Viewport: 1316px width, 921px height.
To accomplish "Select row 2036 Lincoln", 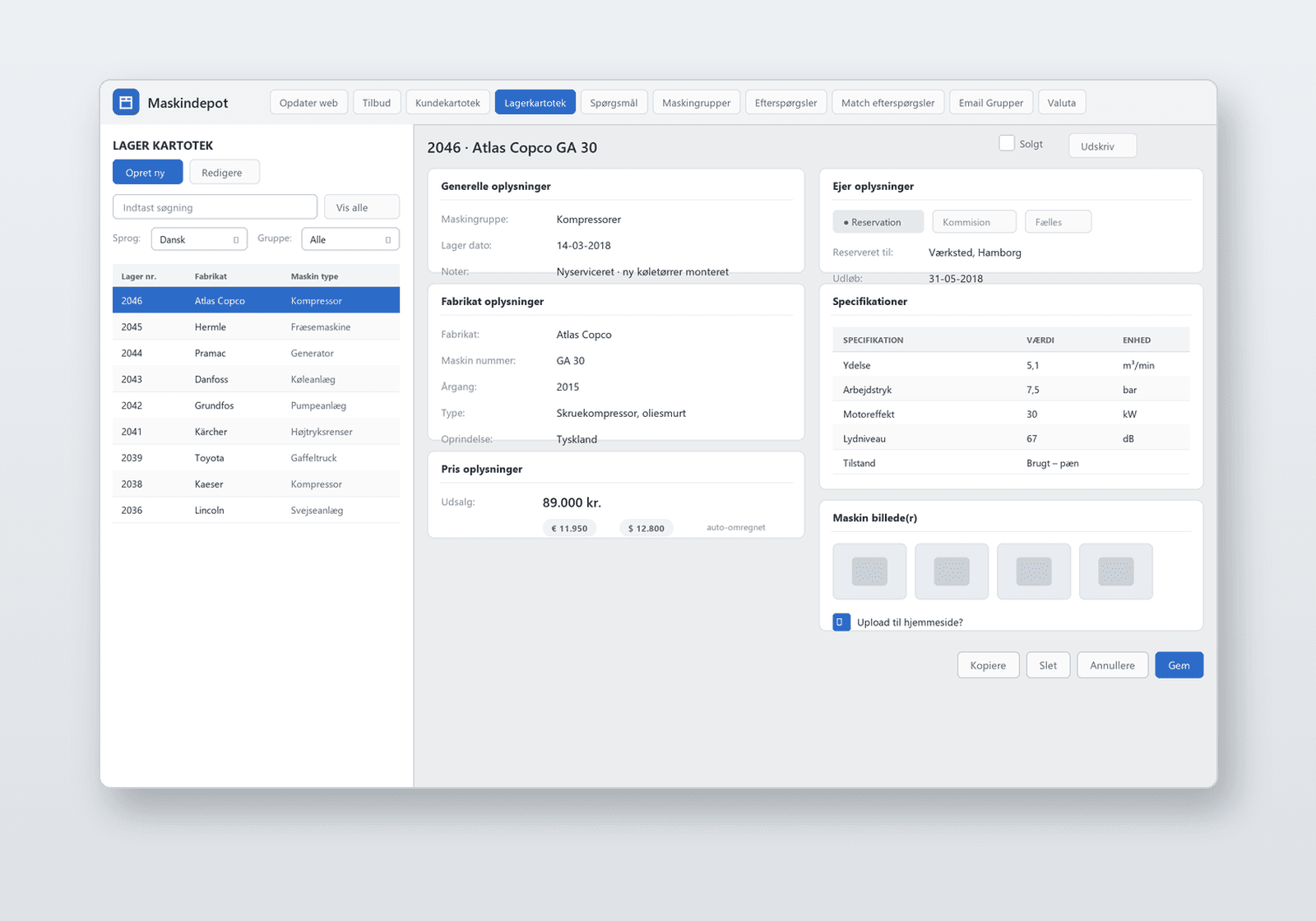I will [256, 511].
